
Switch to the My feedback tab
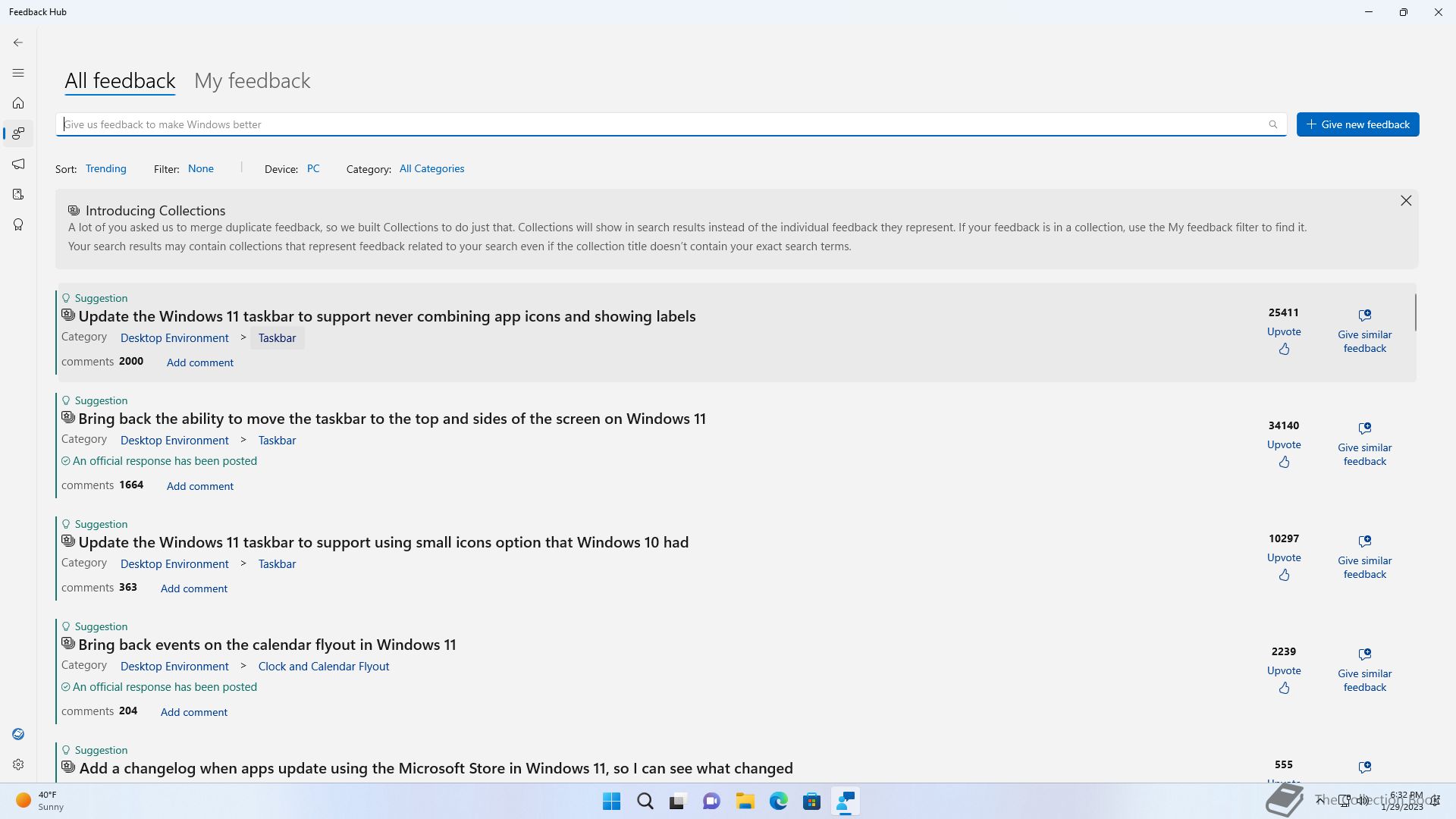252,80
